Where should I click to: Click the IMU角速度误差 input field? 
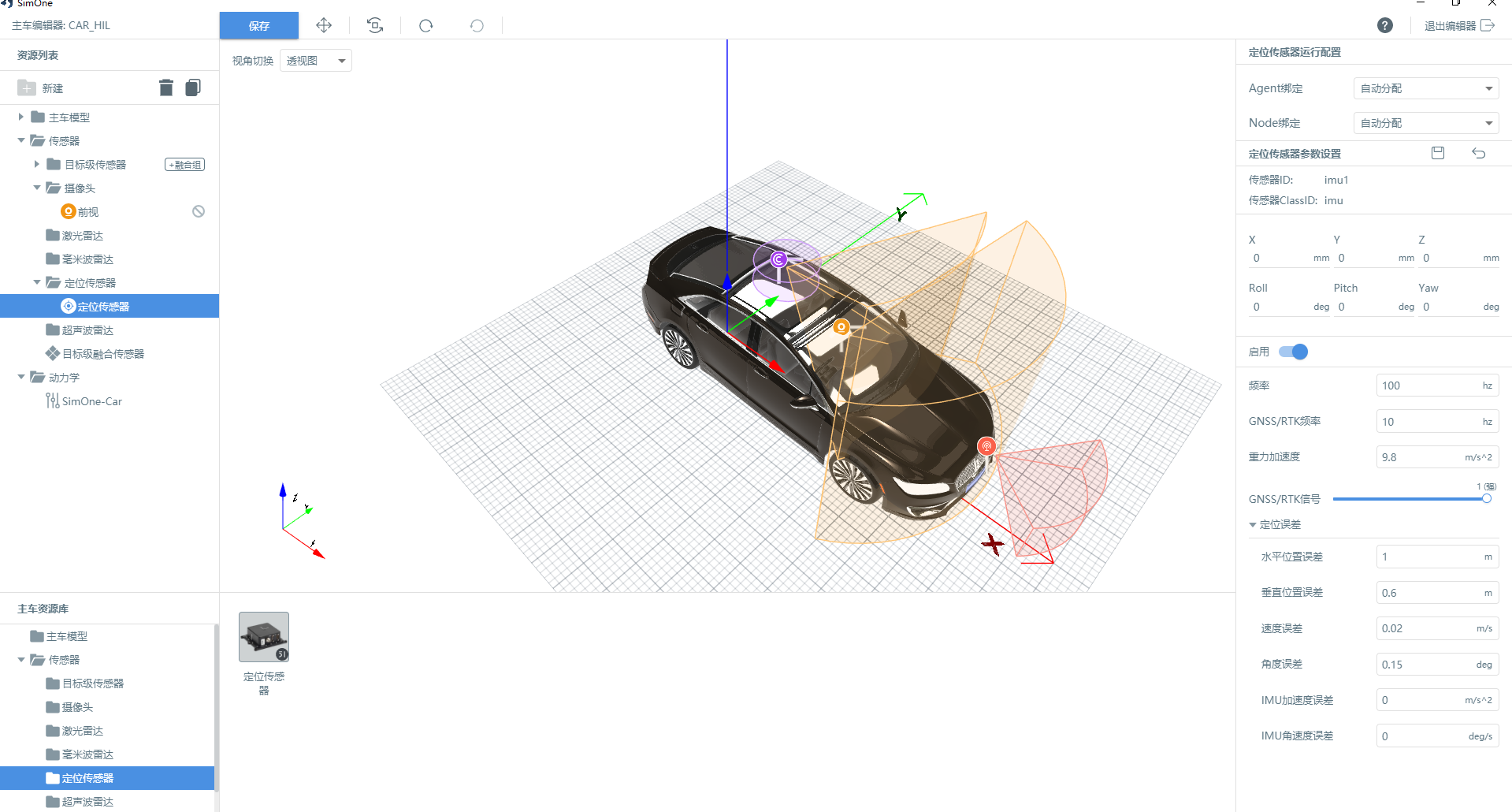[1437, 736]
